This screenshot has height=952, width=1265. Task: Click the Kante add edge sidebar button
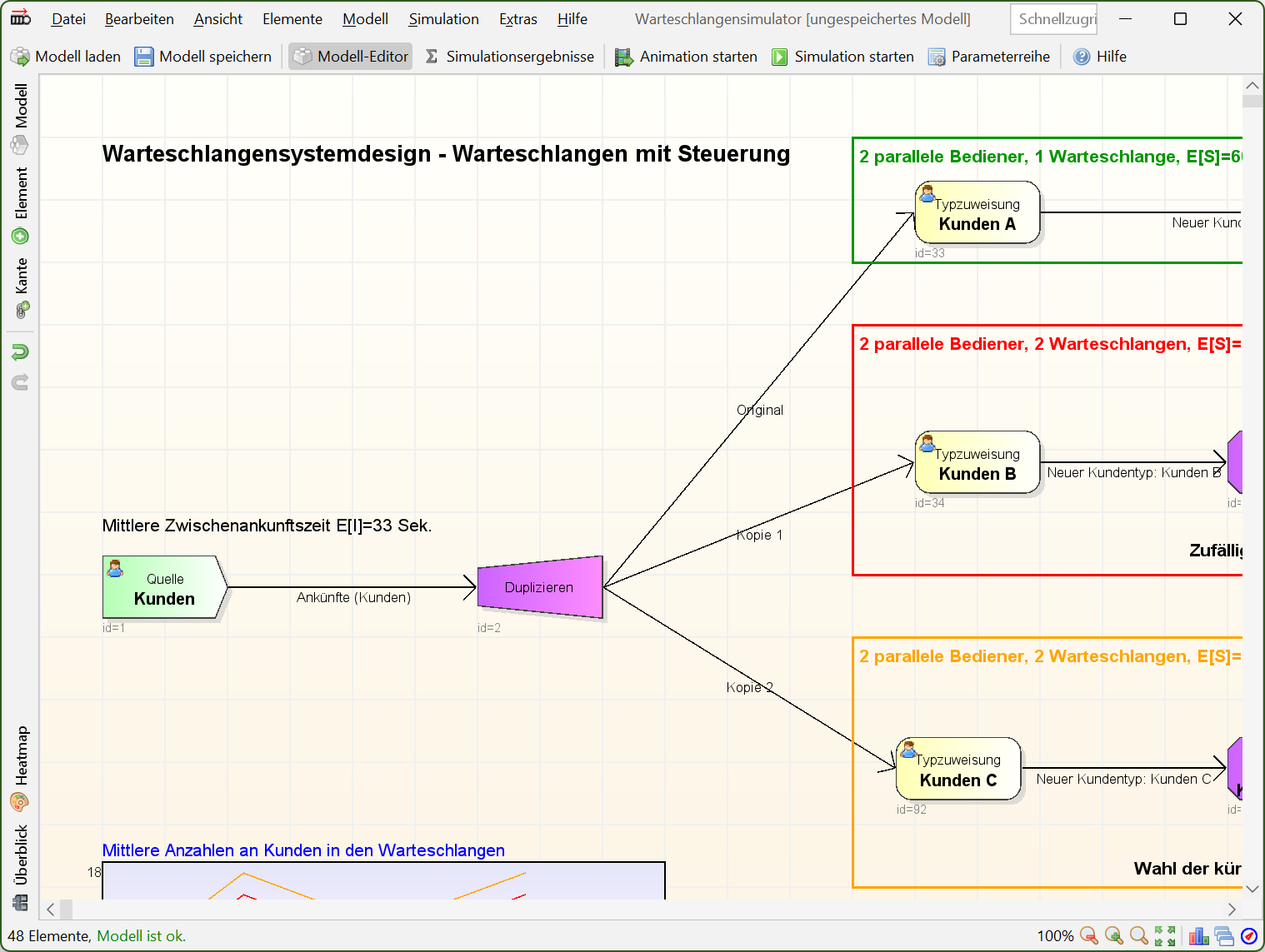click(x=20, y=288)
